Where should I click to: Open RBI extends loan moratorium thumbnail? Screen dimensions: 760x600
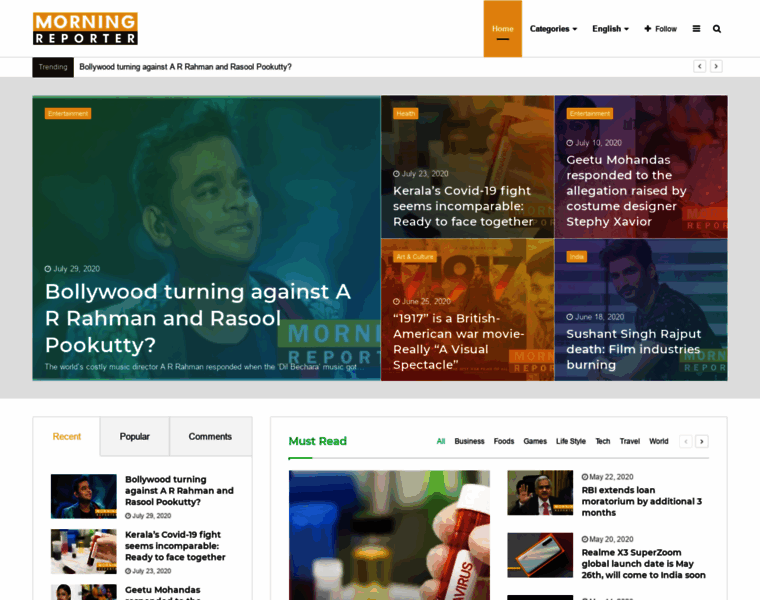pyautogui.click(x=540, y=492)
